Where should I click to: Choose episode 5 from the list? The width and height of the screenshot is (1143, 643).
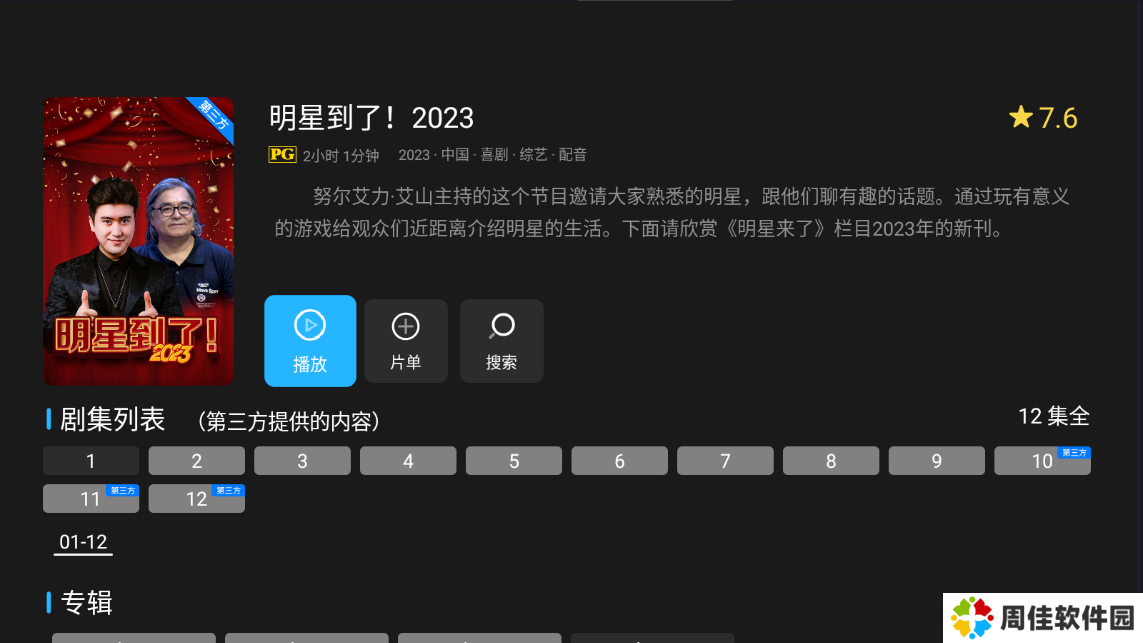pos(514,461)
